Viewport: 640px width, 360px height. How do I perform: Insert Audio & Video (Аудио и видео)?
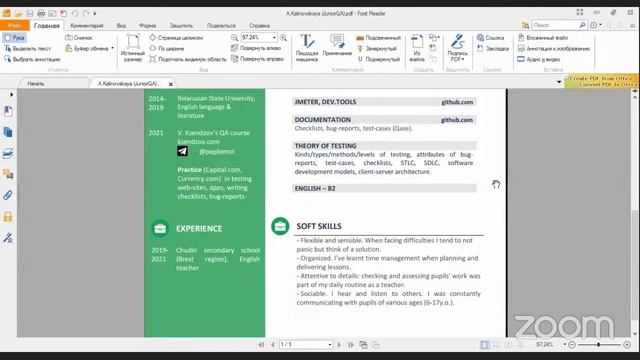pos(539,59)
